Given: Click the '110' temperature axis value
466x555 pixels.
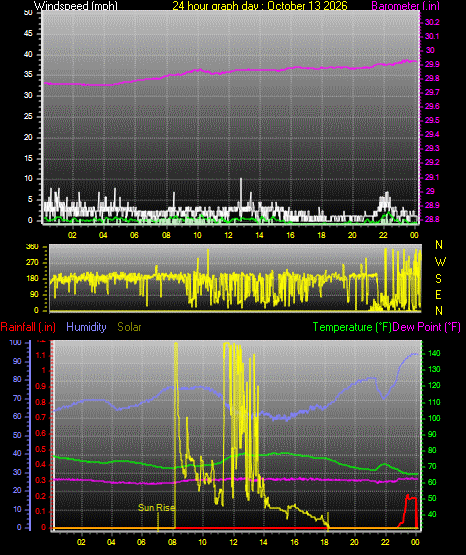Looking at the screenshot, I should 435,402.
